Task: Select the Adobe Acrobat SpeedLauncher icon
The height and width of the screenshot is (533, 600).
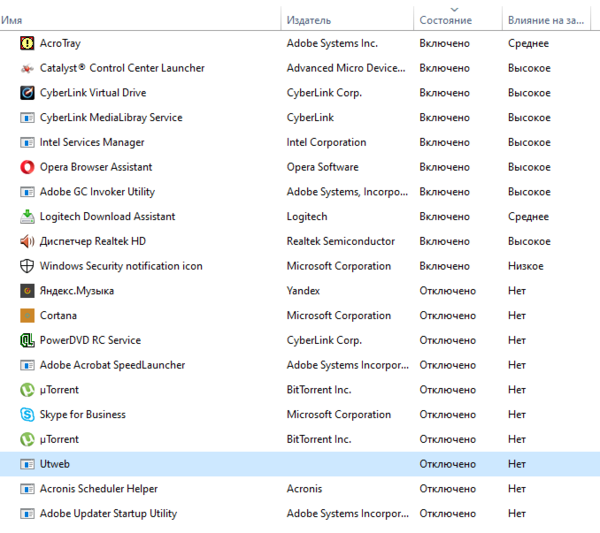Action: click(x=27, y=365)
